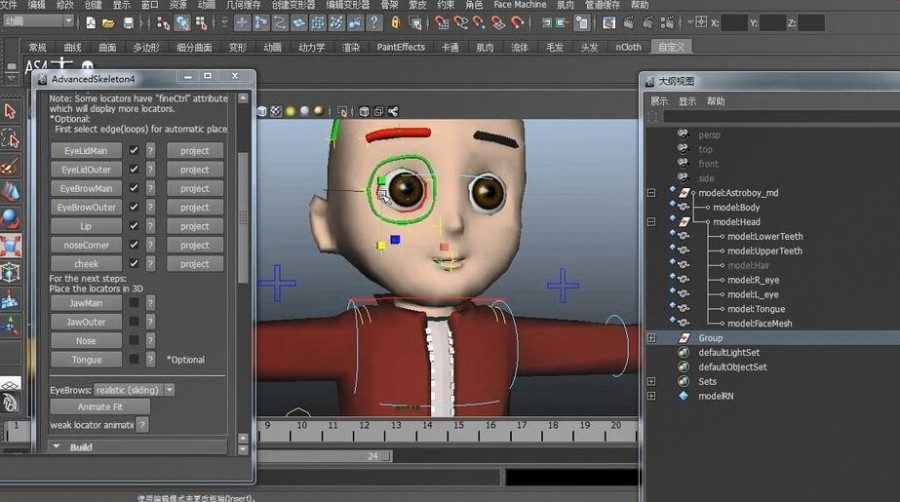
Task: Open the input field mode dropdown arrow before X
Action: tap(690, 22)
